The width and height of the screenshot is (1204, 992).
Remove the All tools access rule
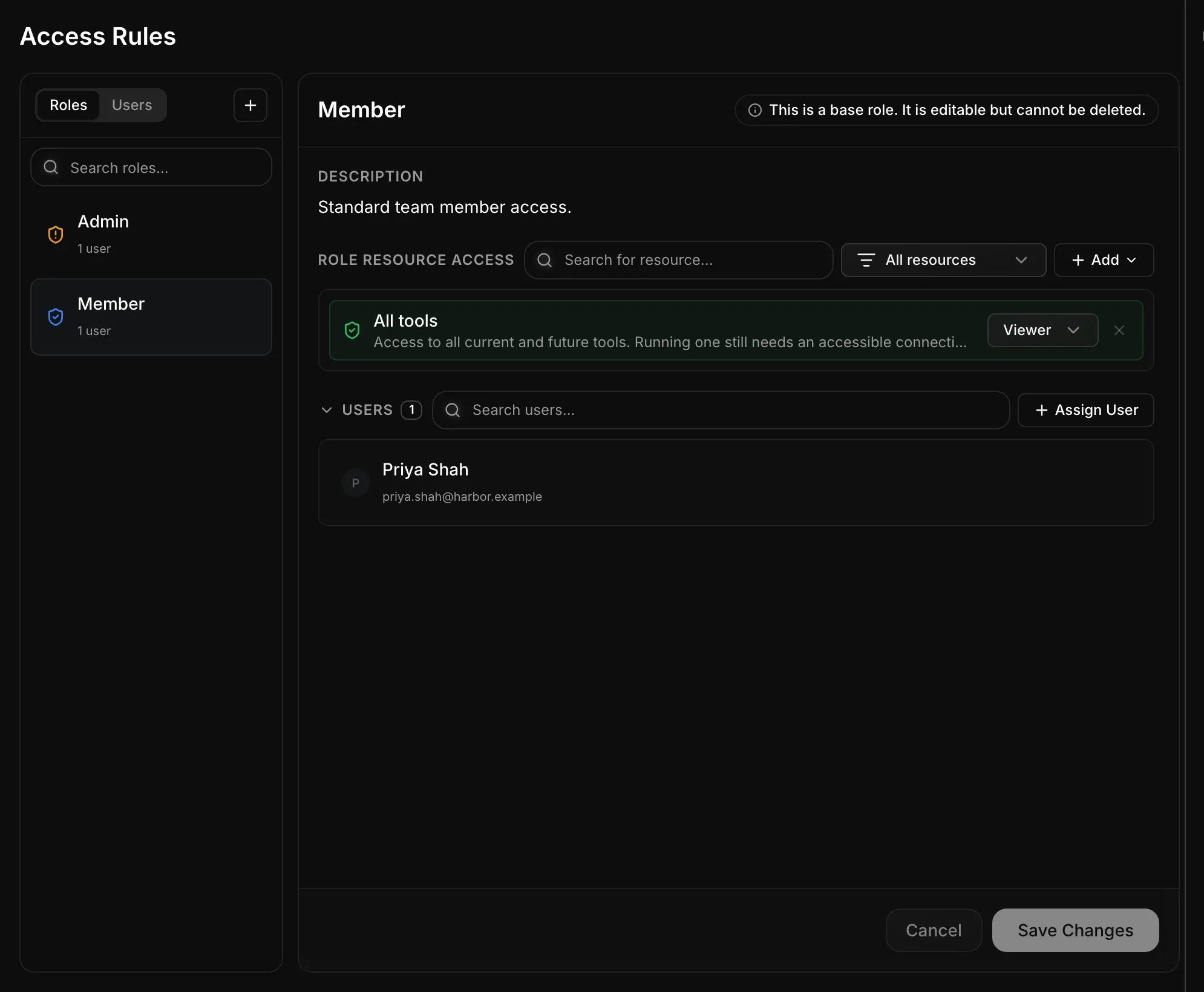(1119, 330)
